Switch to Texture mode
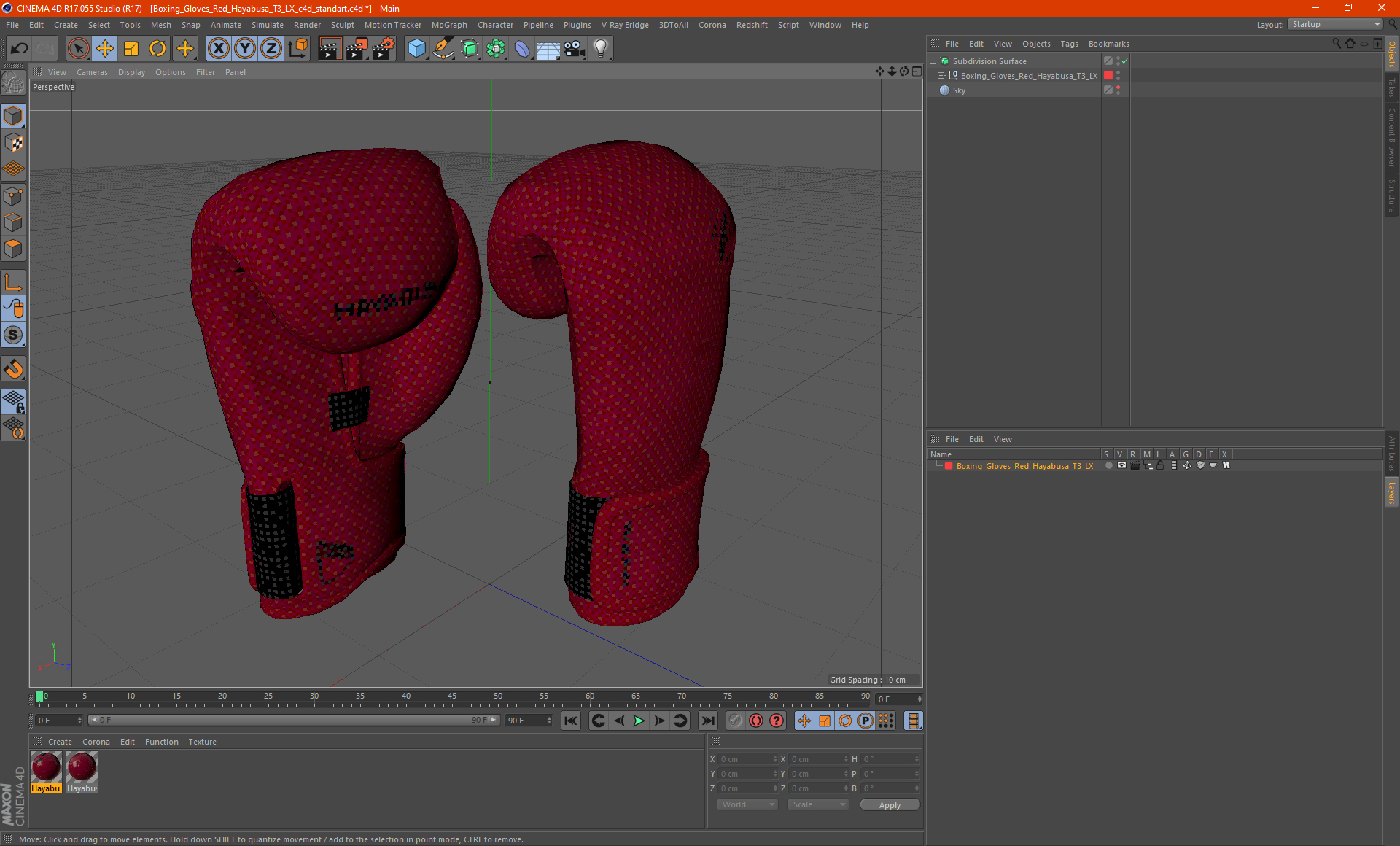 click(x=13, y=143)
